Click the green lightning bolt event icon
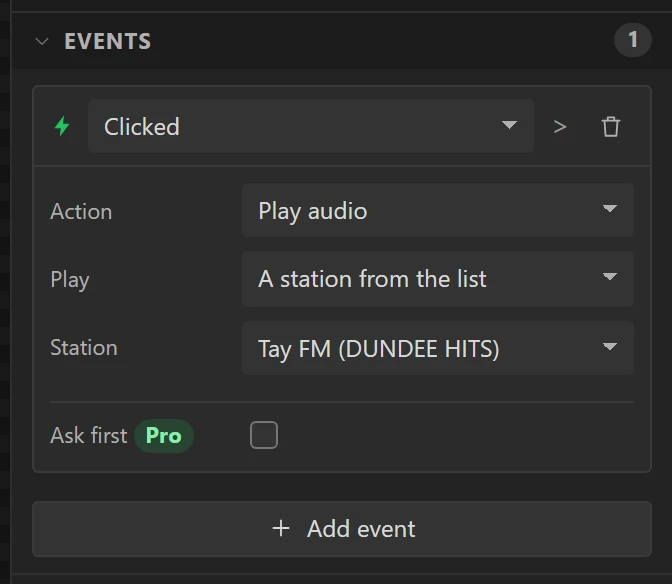Screen dimensions: 672x584 62,126
